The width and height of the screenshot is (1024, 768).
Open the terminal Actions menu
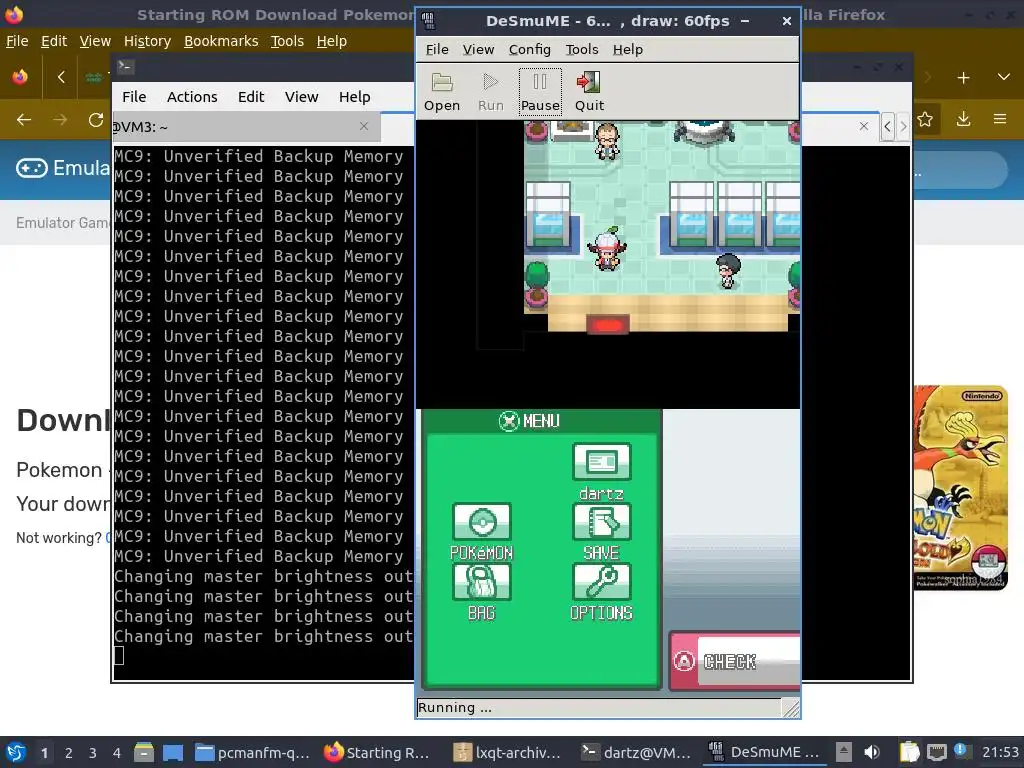(192, 97)
